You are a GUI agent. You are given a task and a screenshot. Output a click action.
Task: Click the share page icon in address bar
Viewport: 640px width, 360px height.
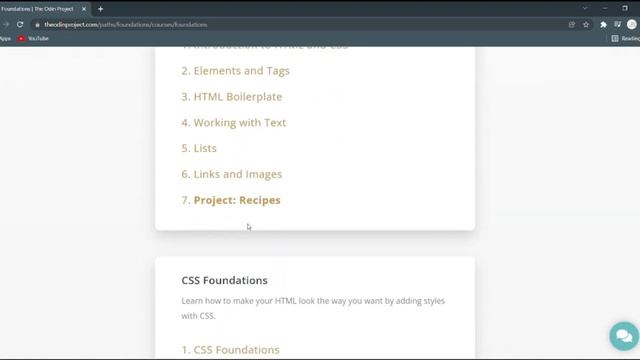point(572,25)
